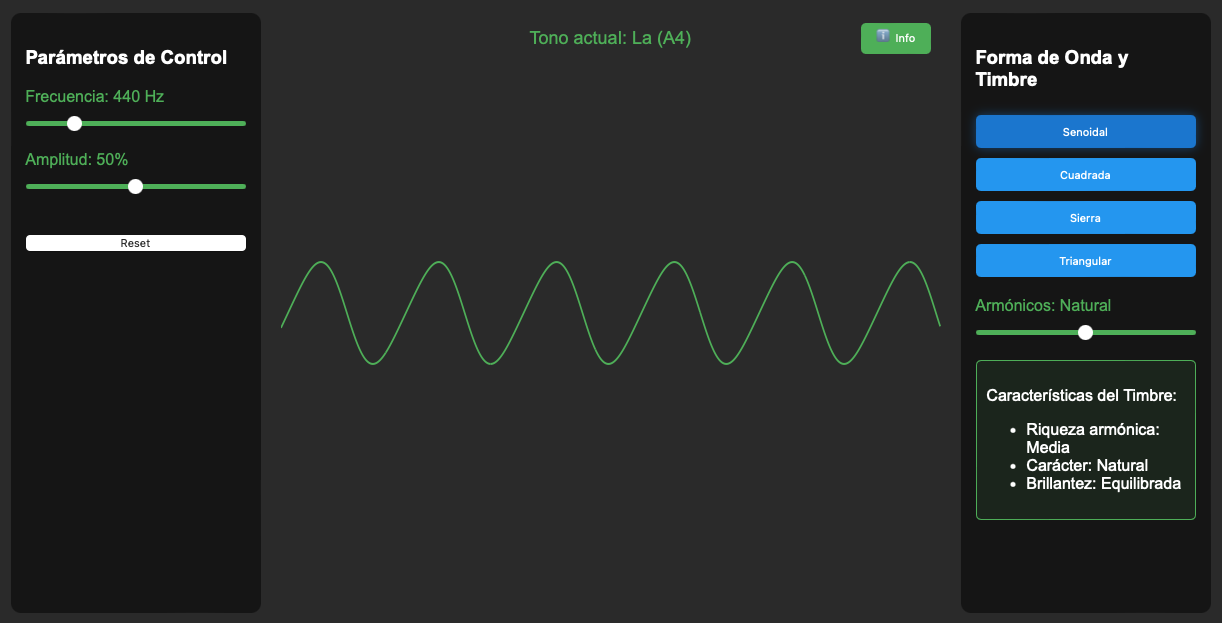Select the Triangular waveform button
The image size is (1222, 623).
click(x=1085, y=261)
